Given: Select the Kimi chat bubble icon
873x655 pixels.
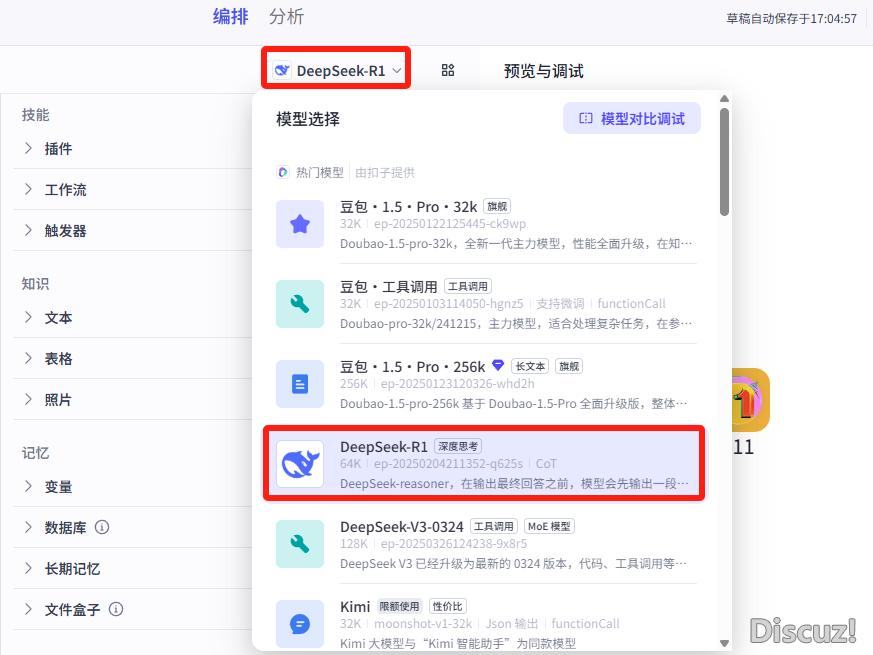Looking at the screenshot, I should pos(300,624).
